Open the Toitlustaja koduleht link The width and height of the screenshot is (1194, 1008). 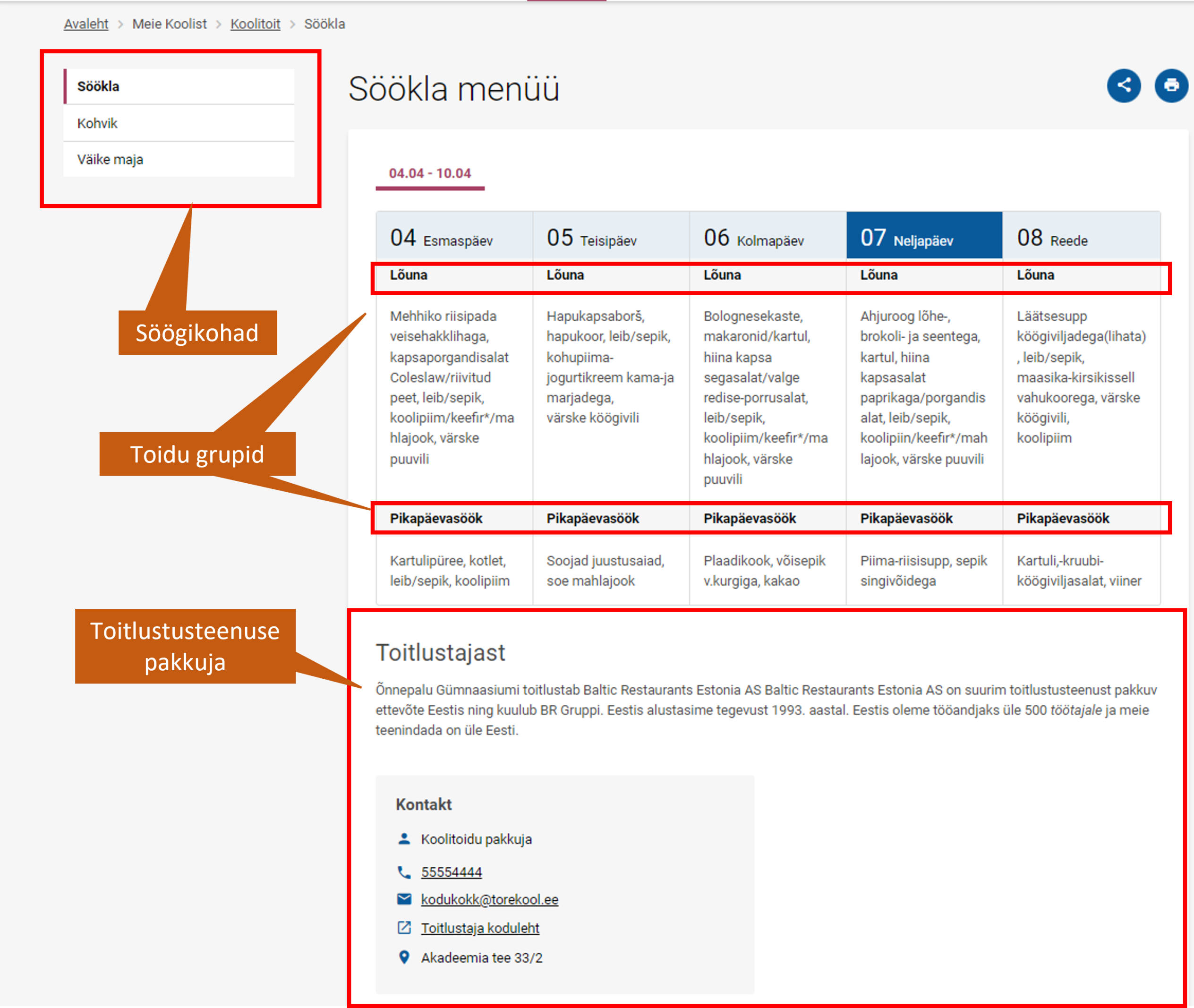[480, 928]
